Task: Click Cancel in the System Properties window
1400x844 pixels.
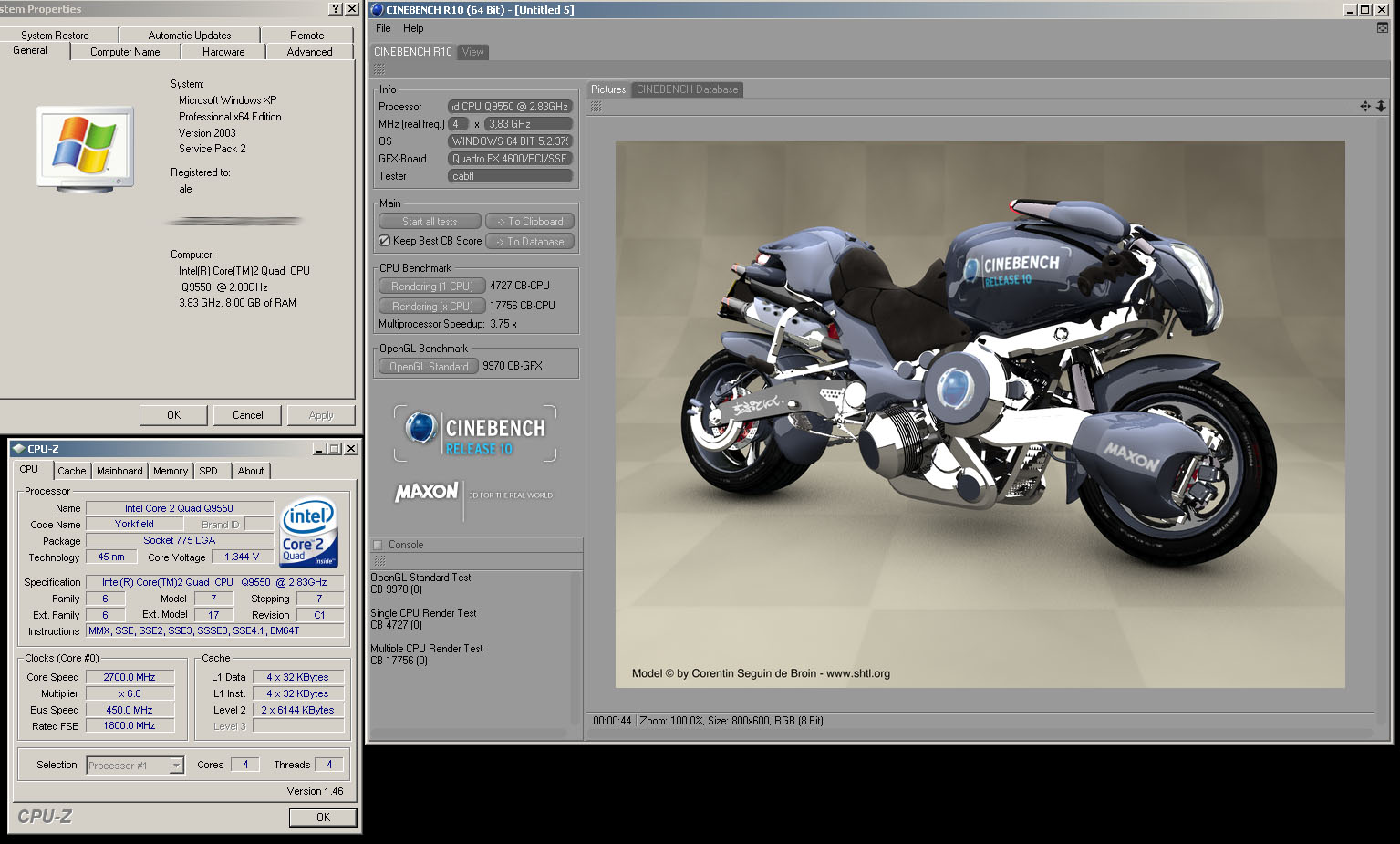Action: point(247,415)
